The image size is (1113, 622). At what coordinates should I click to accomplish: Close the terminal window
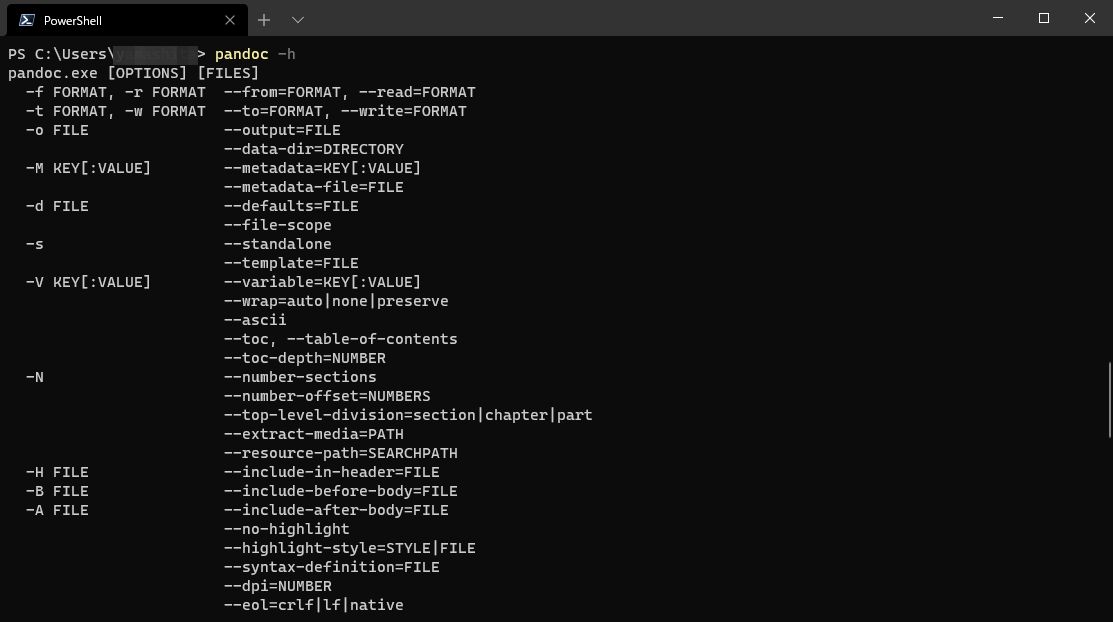1090,18
